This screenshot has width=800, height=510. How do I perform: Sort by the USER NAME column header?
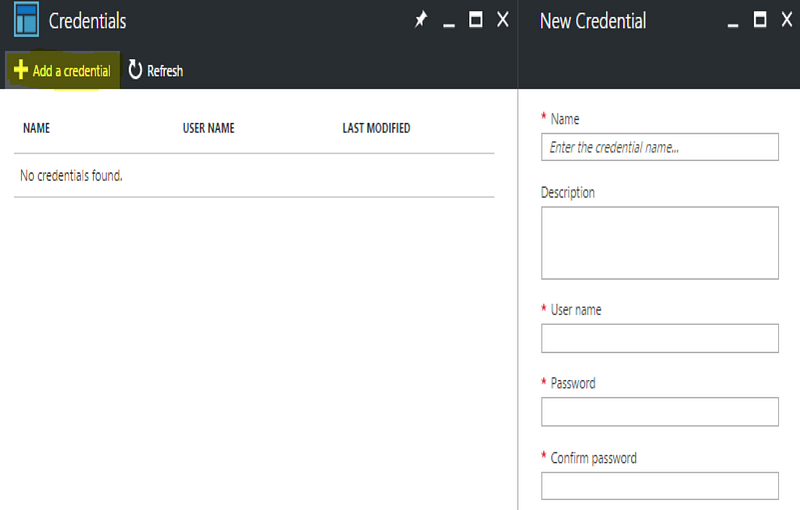[209, 128]
